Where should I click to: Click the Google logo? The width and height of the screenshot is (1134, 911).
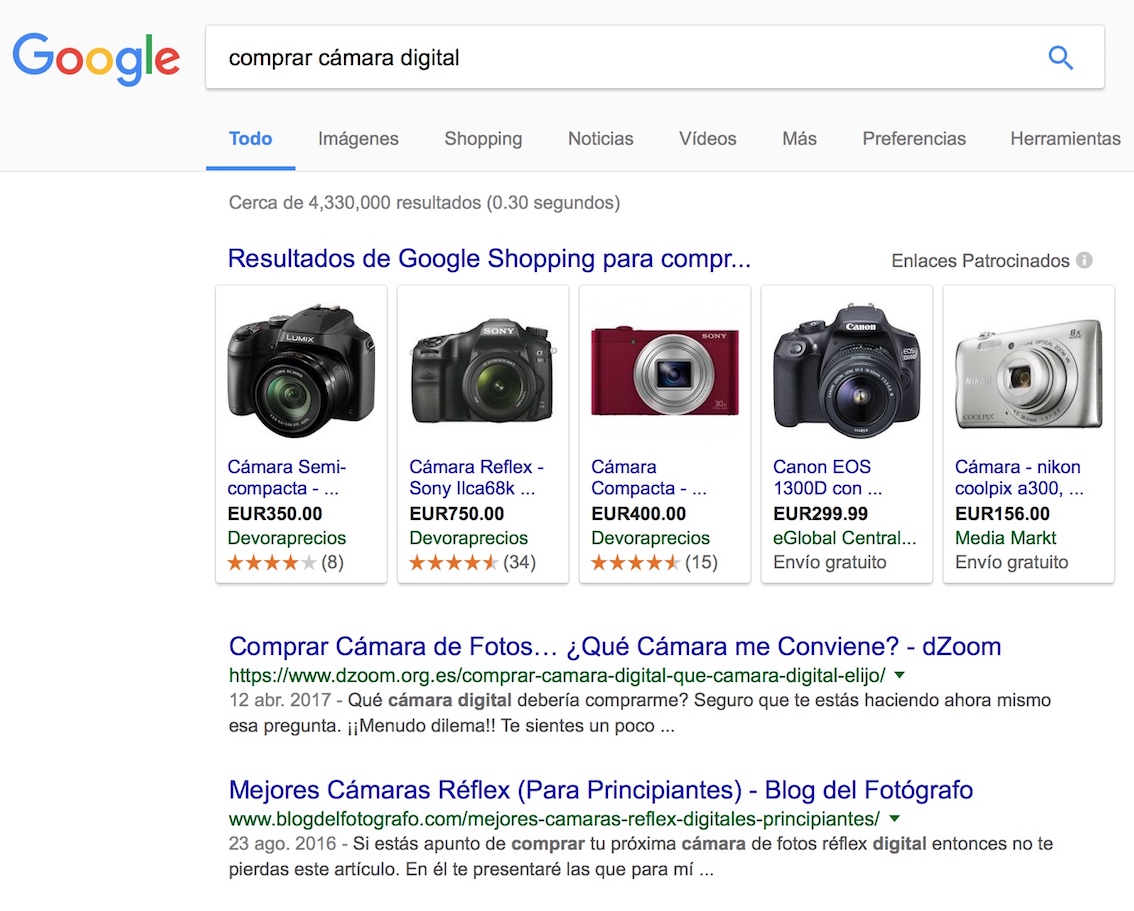96,58
